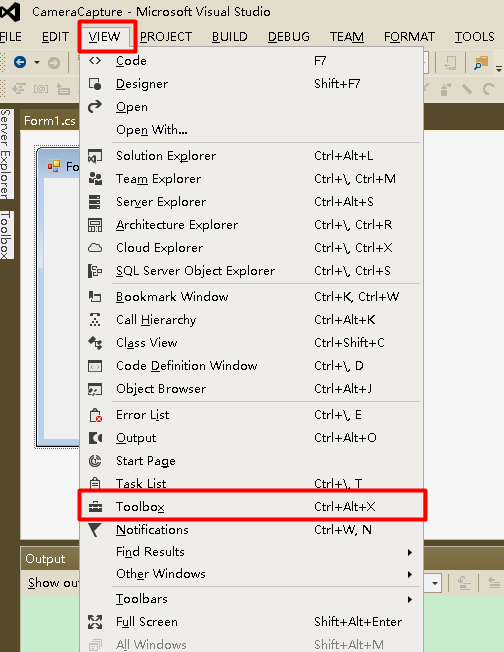Open the toolbar overflow options arrow

click(x=499, y=68)
